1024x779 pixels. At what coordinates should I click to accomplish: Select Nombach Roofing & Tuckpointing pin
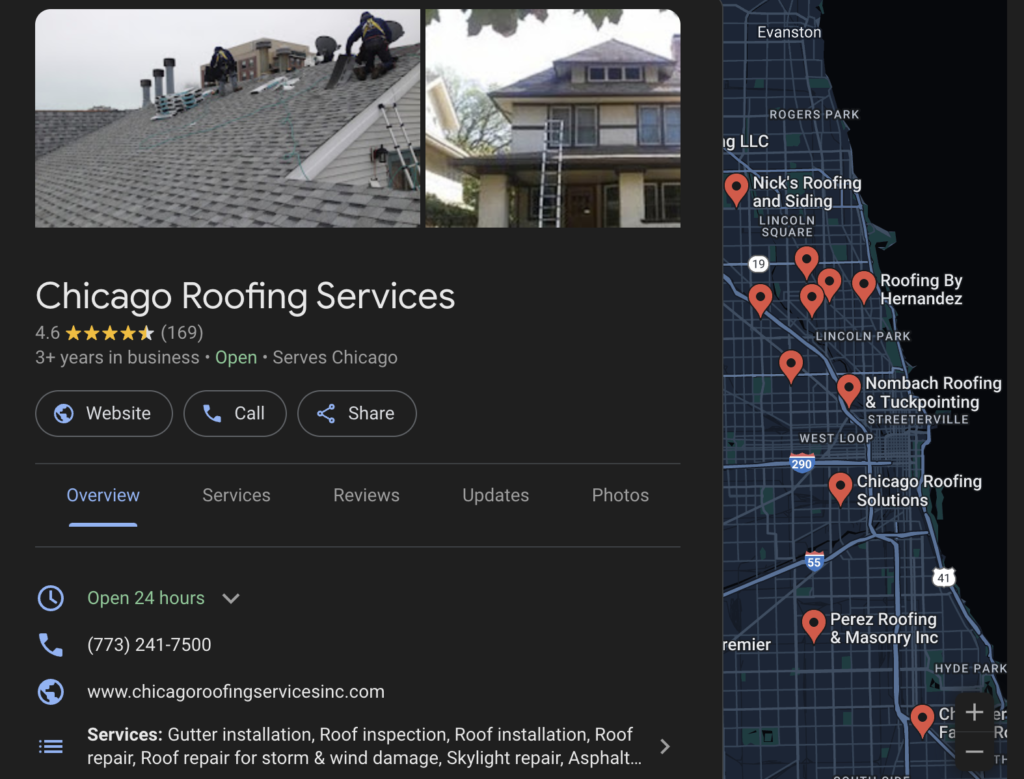point(848,390)
